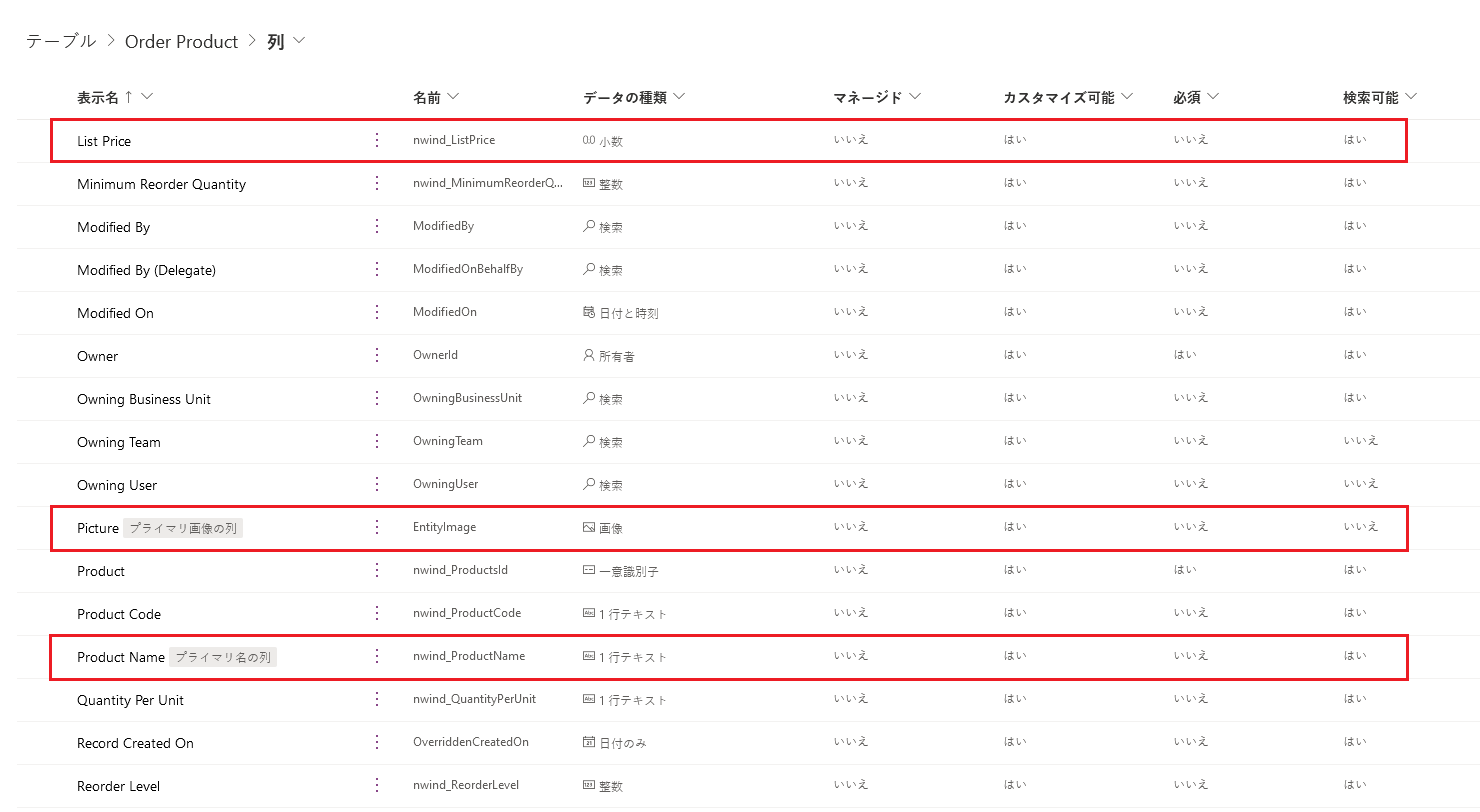Open the 検索可能 column dropdown
The width and height of the screenshot is (1480, 812).
[1411, 97]
